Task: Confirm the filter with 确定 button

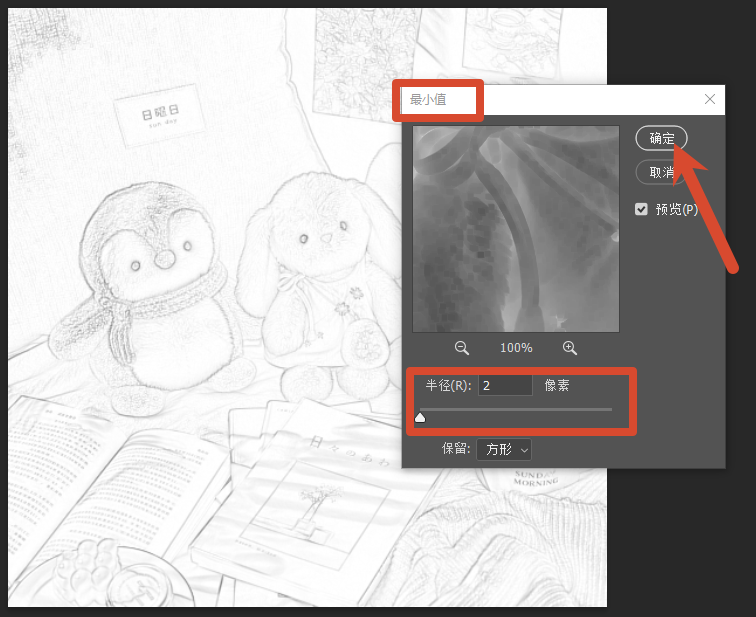Action: coord(662,138)
